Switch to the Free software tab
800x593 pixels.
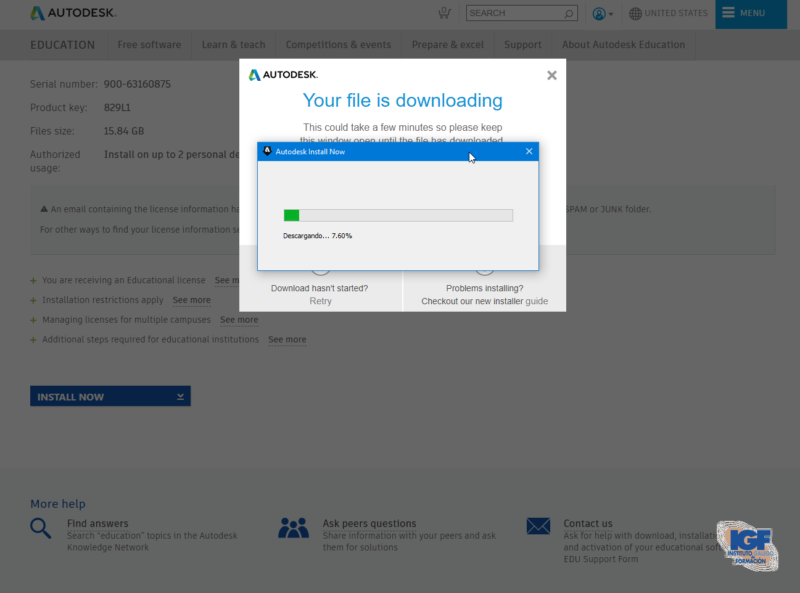(148, 44)
